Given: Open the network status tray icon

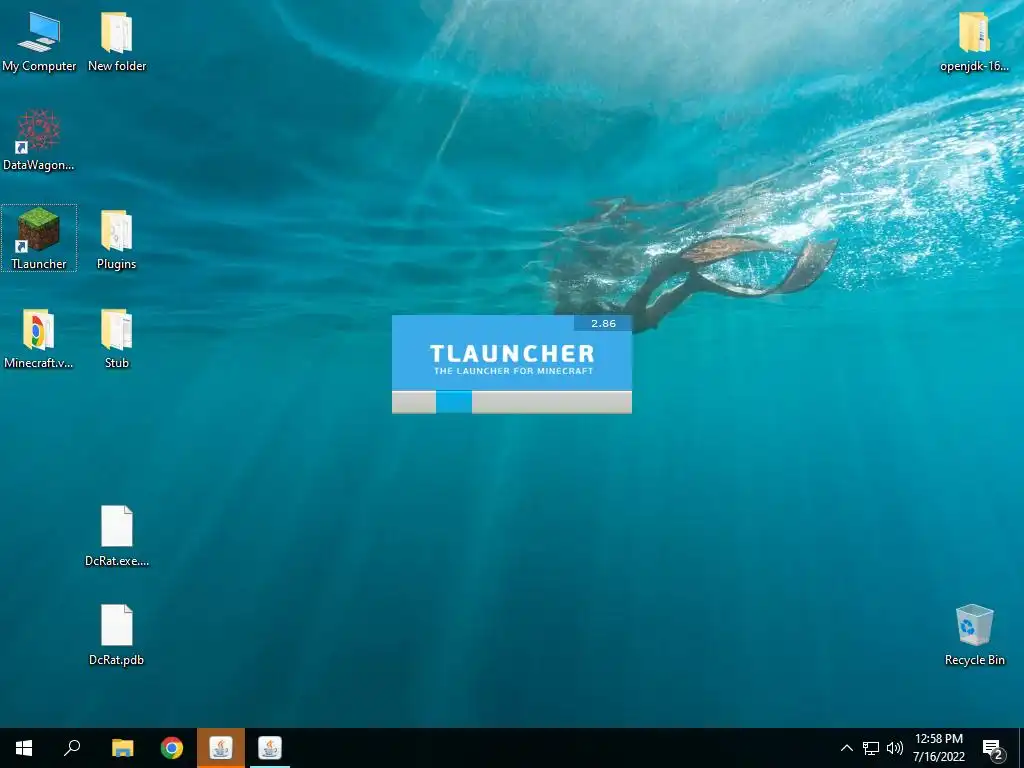Looking at the screenshot, I should 871,748.
